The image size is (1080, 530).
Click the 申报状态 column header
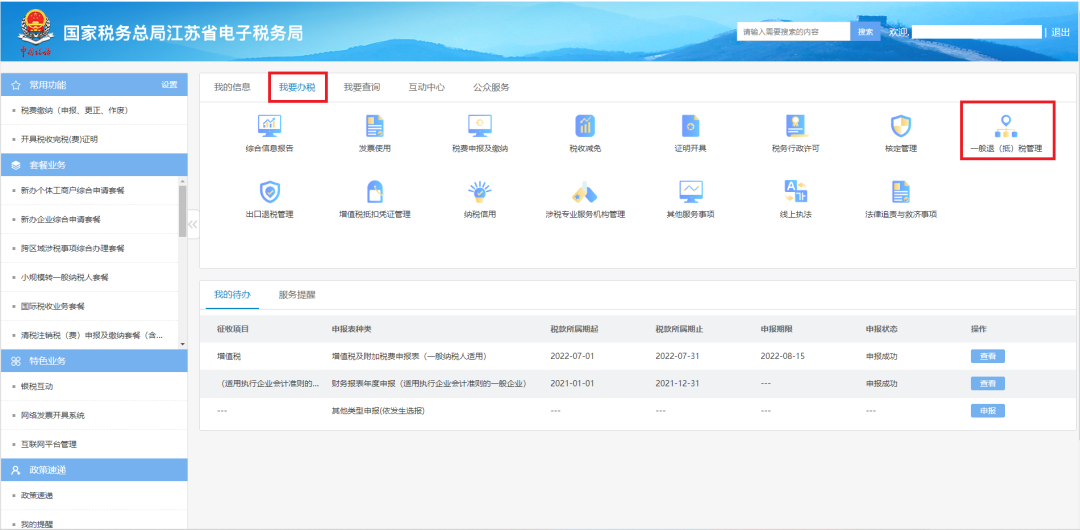pyautogui.click(x=881, y=329)
